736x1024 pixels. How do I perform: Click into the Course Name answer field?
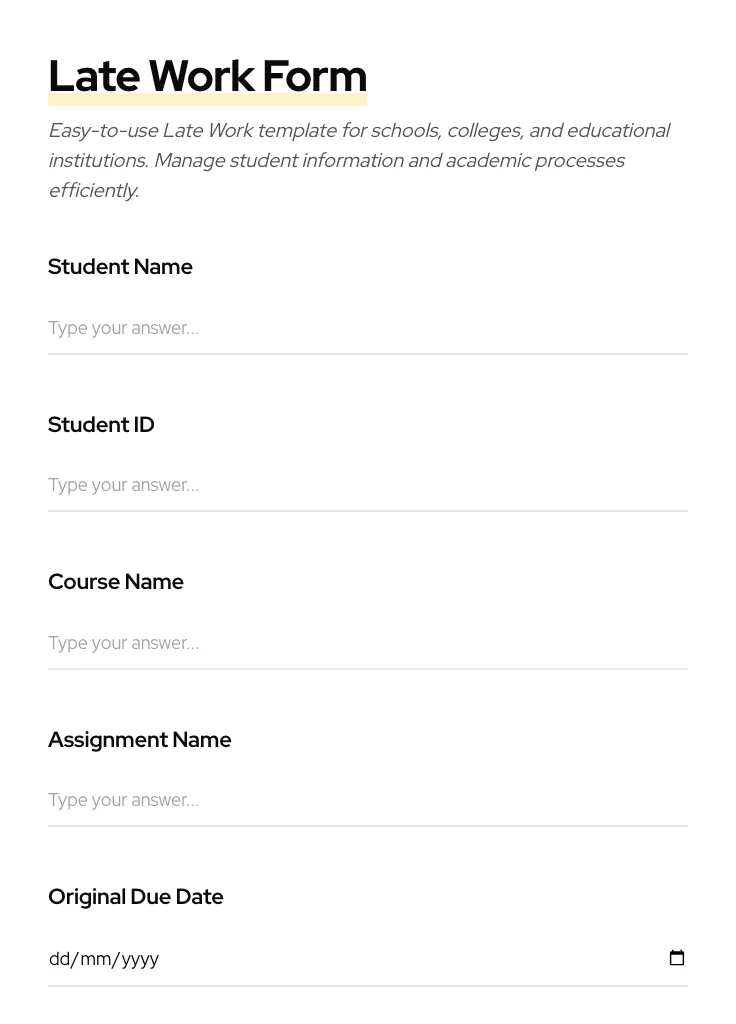[367, 643]
